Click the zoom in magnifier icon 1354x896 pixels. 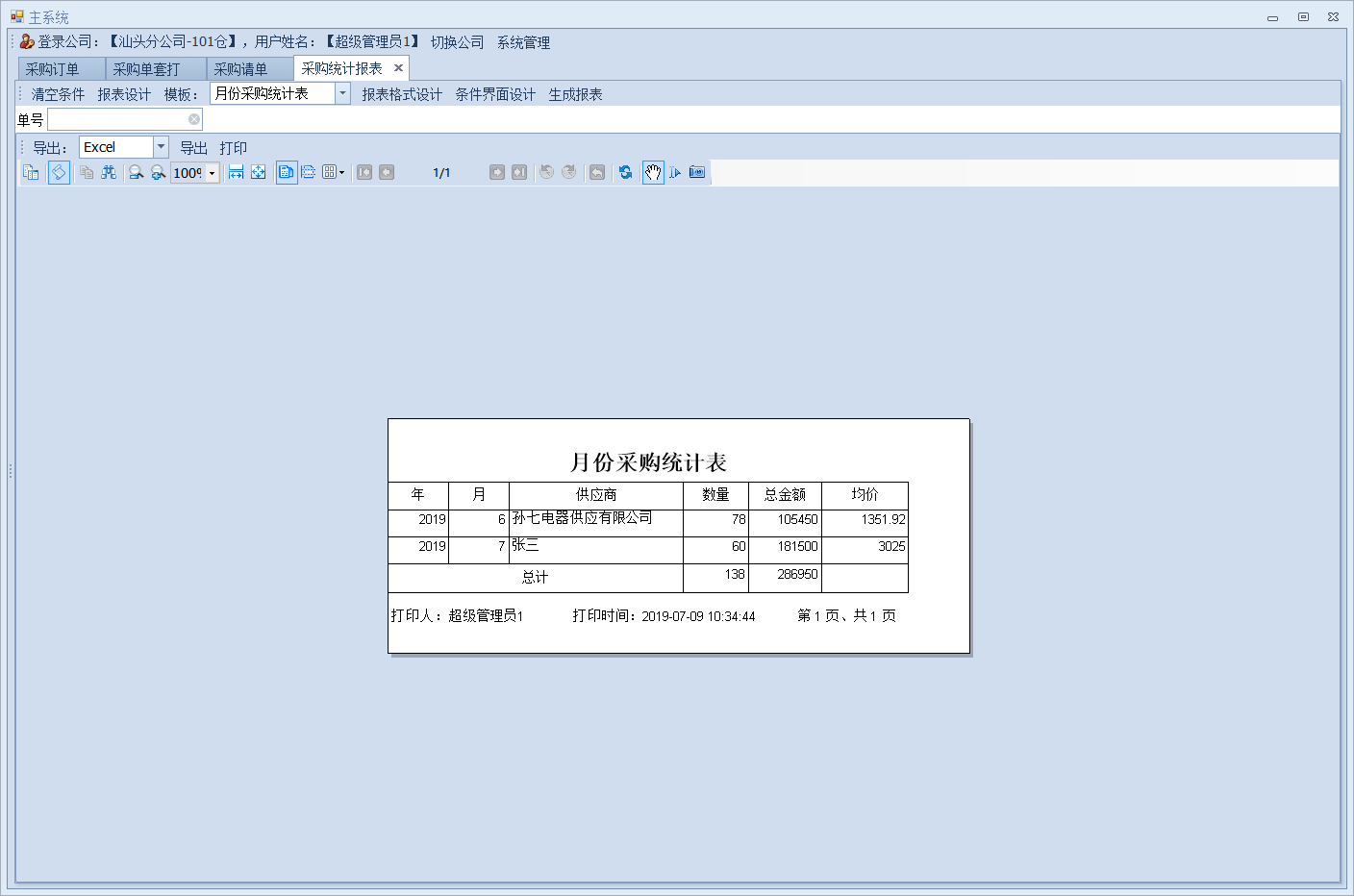[x=159, y=172]
